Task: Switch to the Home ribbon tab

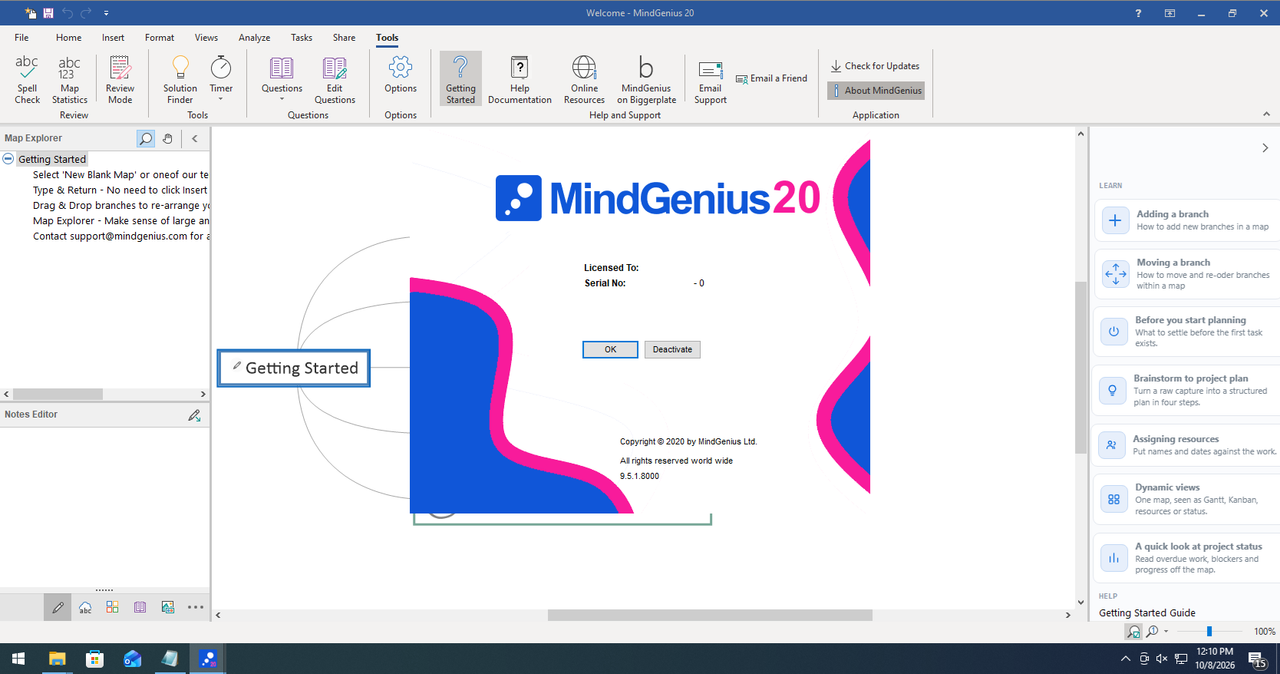Action: pyautogui.click(x=69, y=38)
